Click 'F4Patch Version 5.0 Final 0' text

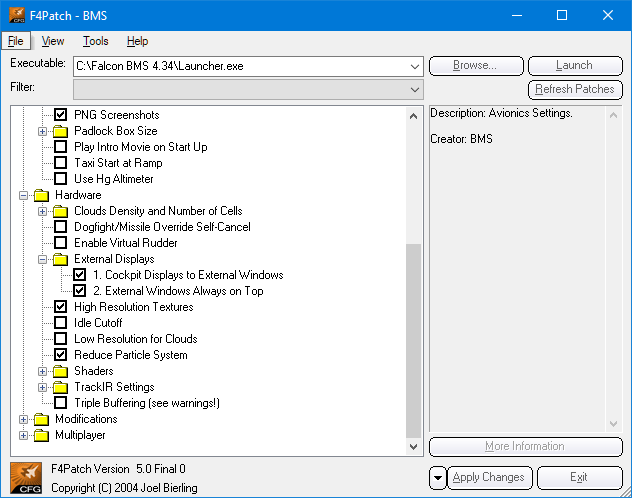118,469
